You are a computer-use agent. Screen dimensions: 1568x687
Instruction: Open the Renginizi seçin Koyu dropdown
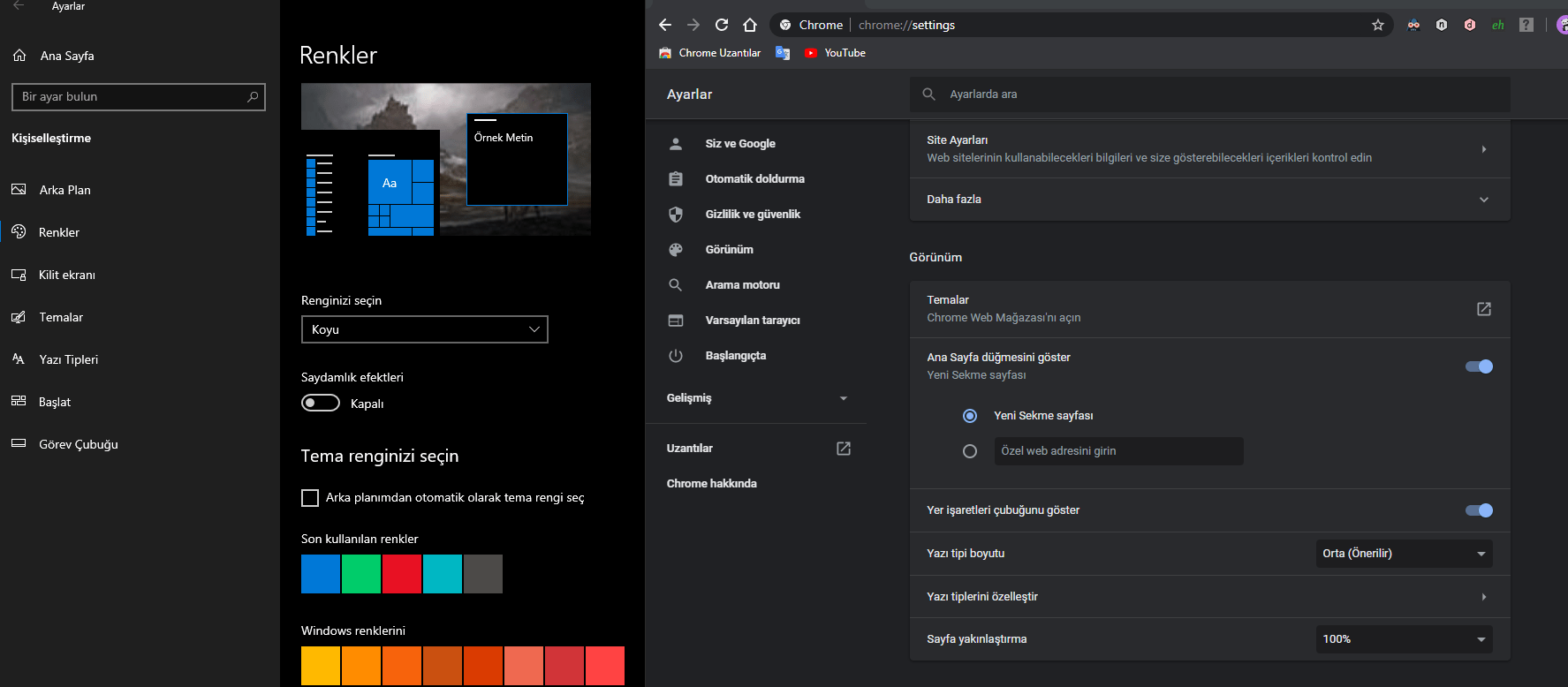pos(424,329)
